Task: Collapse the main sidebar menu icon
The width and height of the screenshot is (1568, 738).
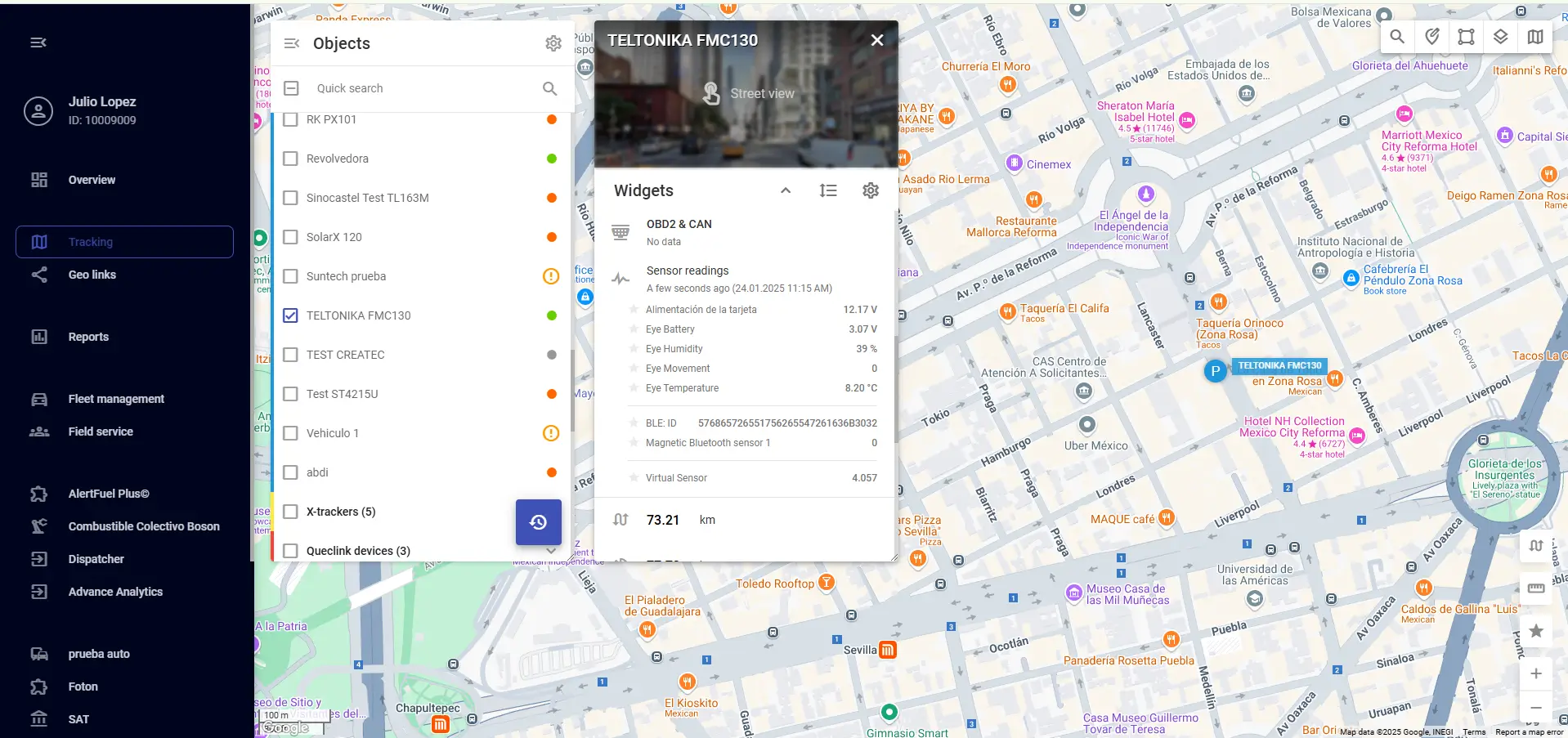Action: 38,42
